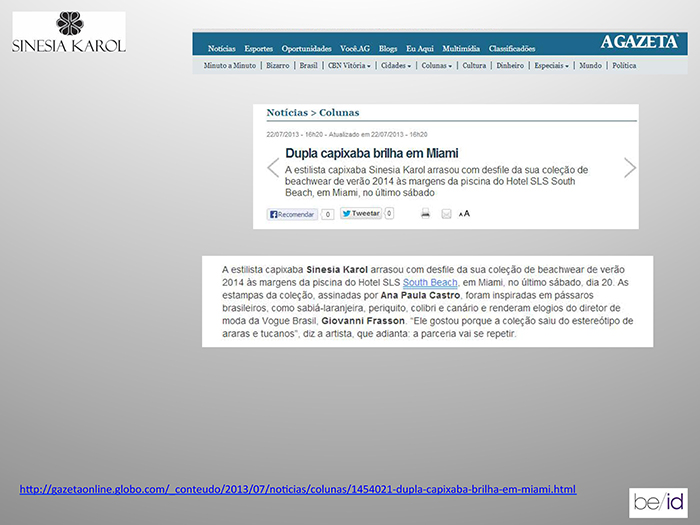Open the Blogs menu item
This screenshot has width=700, height=525.
point(388,49)
